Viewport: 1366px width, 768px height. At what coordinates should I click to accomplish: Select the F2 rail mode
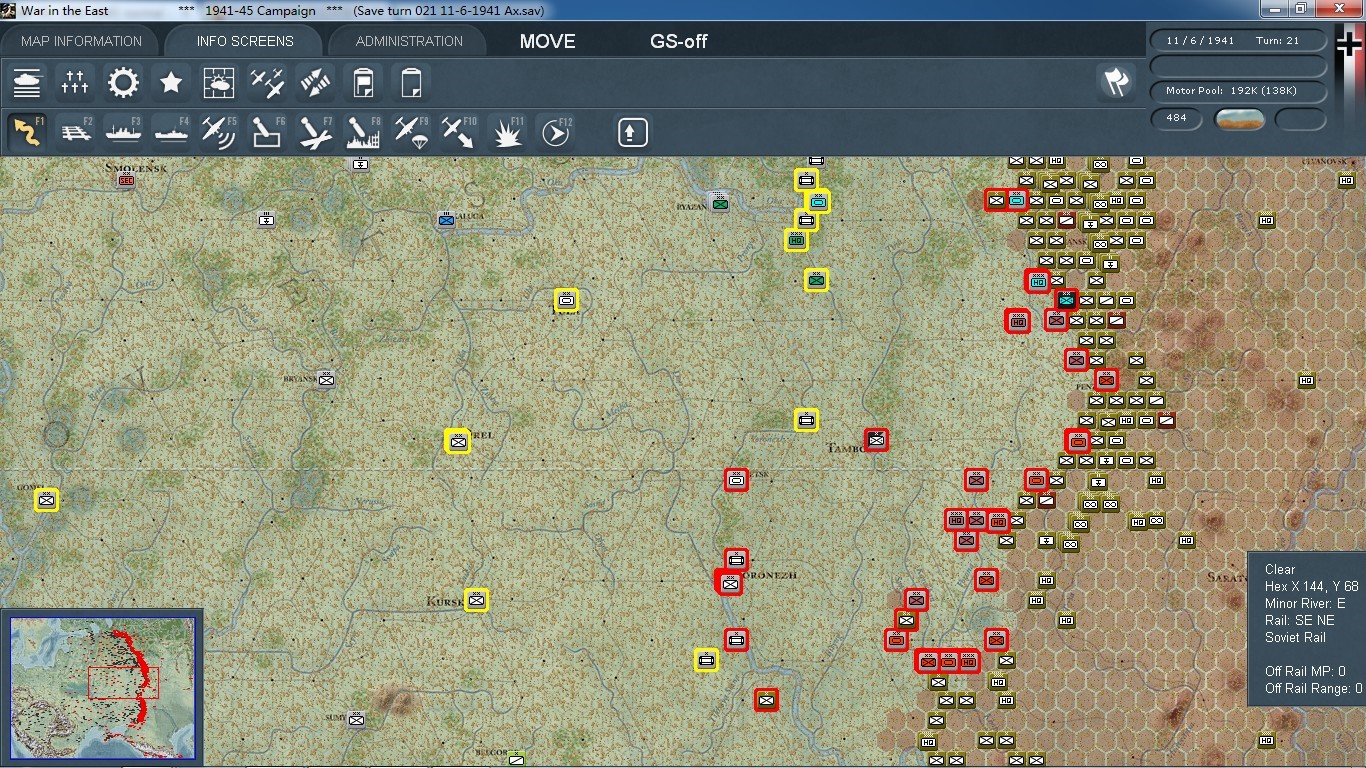pos(75,132)
